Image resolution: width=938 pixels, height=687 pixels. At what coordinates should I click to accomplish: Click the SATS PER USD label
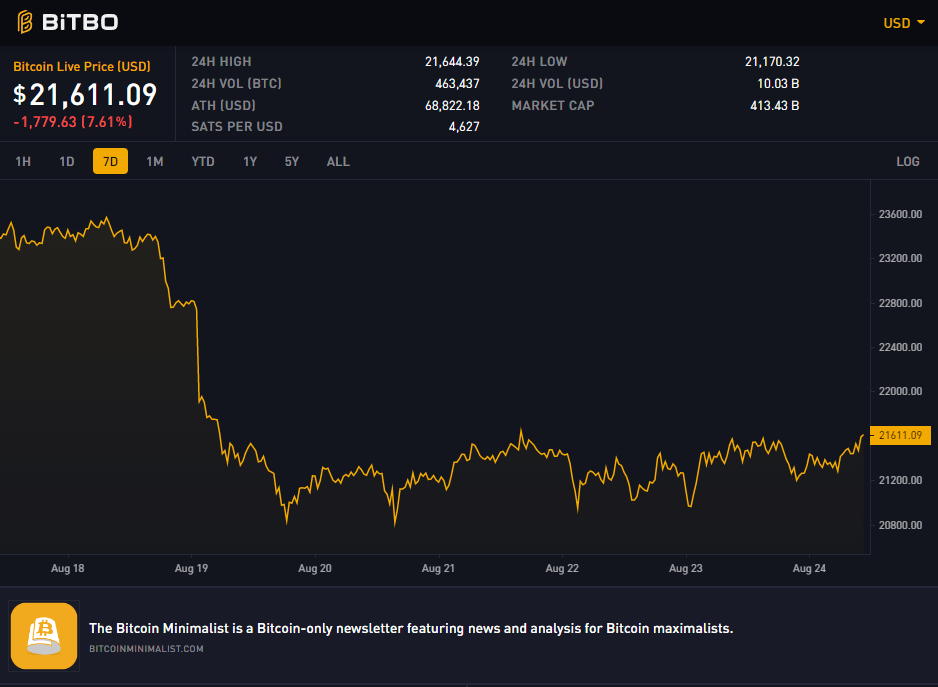(x=237, y=127)
